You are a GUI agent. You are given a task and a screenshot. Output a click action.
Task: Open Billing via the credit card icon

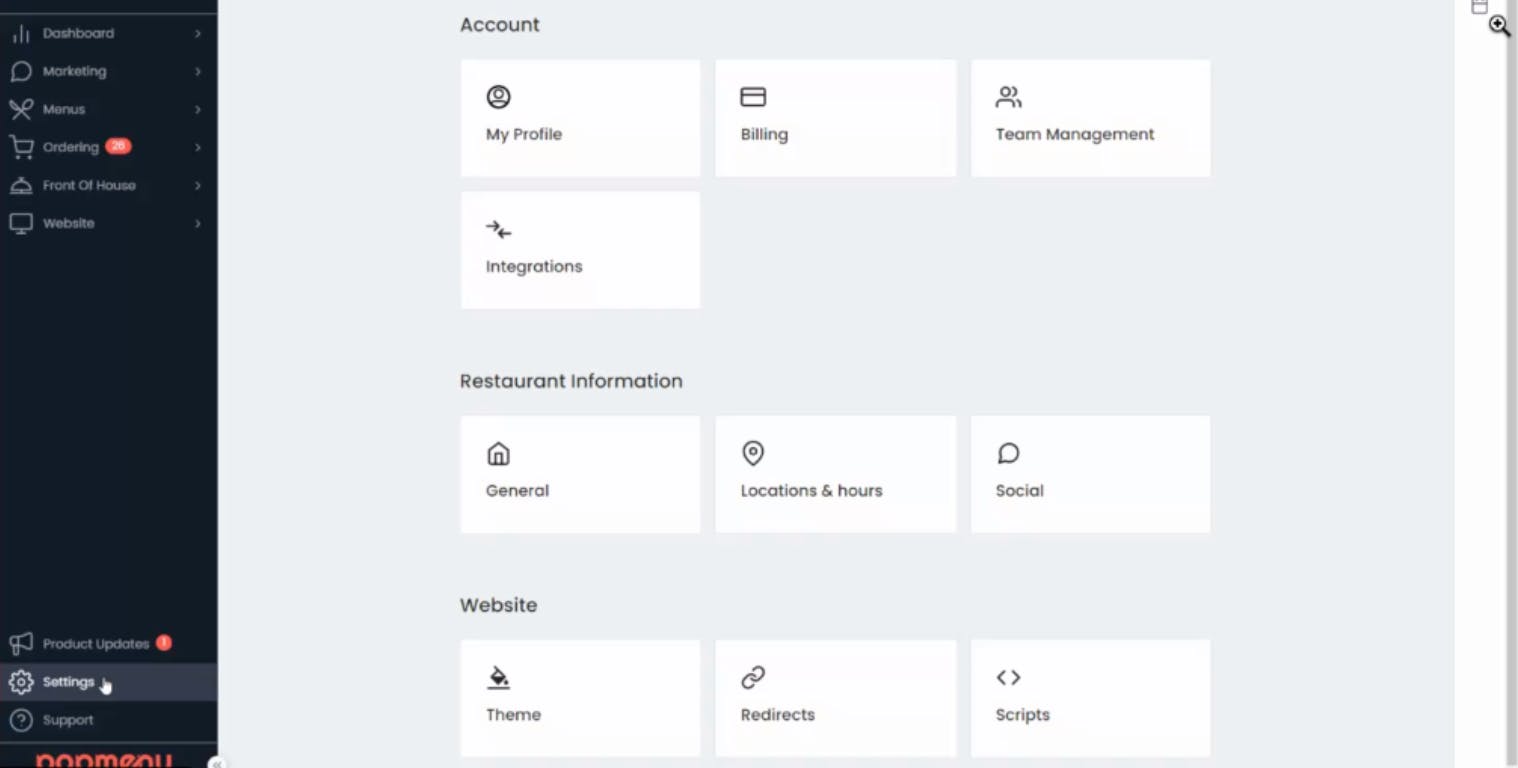(x=753, y=97)
